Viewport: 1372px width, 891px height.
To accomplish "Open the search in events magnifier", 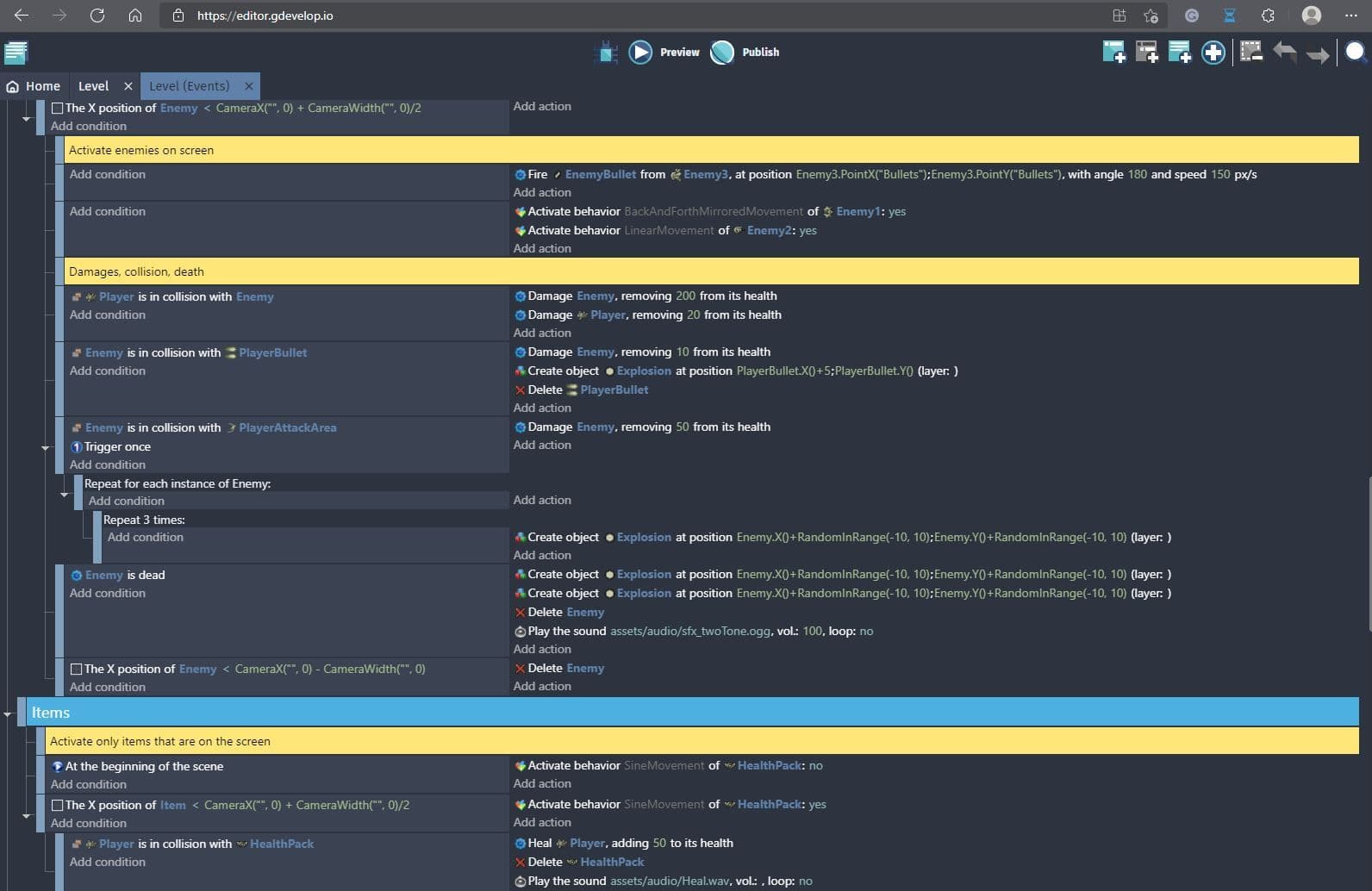I will pyautogui.click(x=1355, y=53).
